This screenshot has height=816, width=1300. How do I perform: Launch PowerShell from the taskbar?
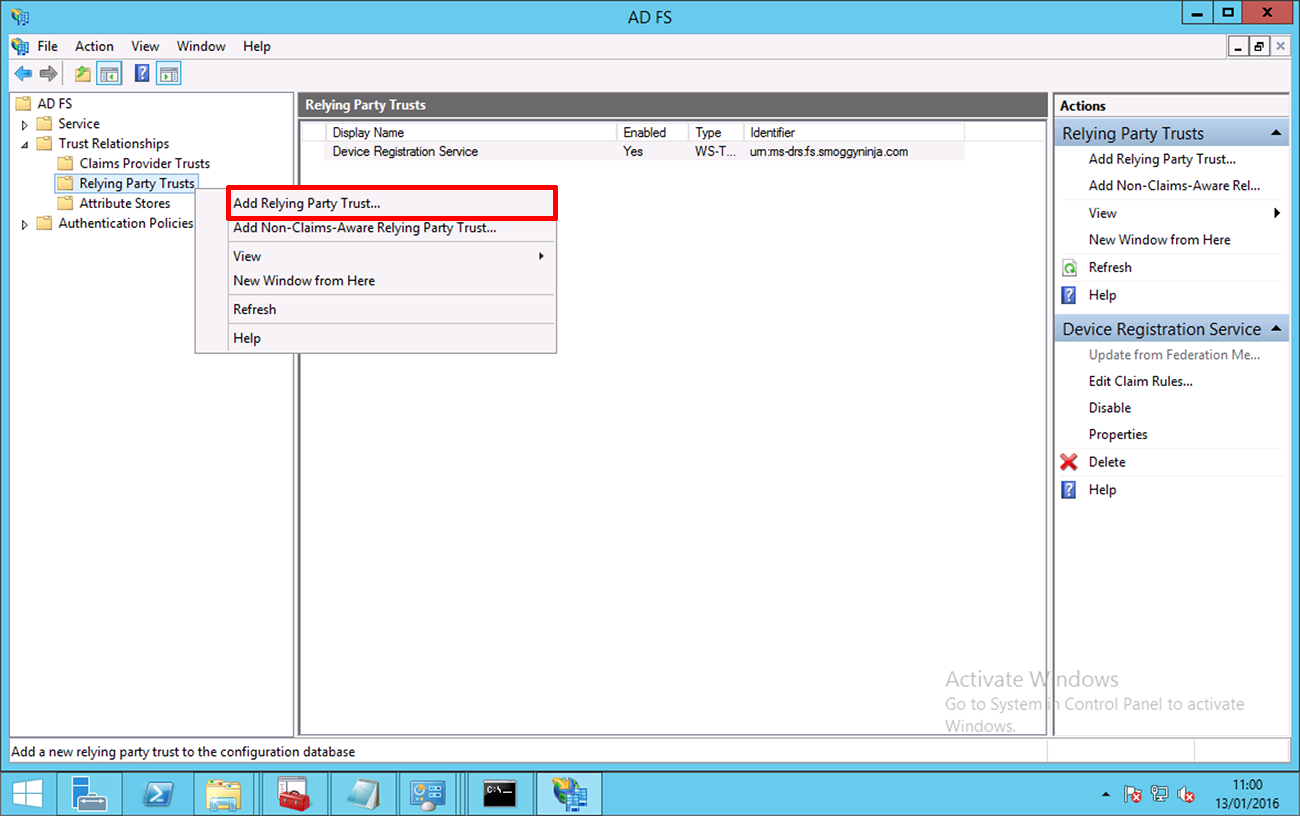pyautogui.click(x=158, y=794)
